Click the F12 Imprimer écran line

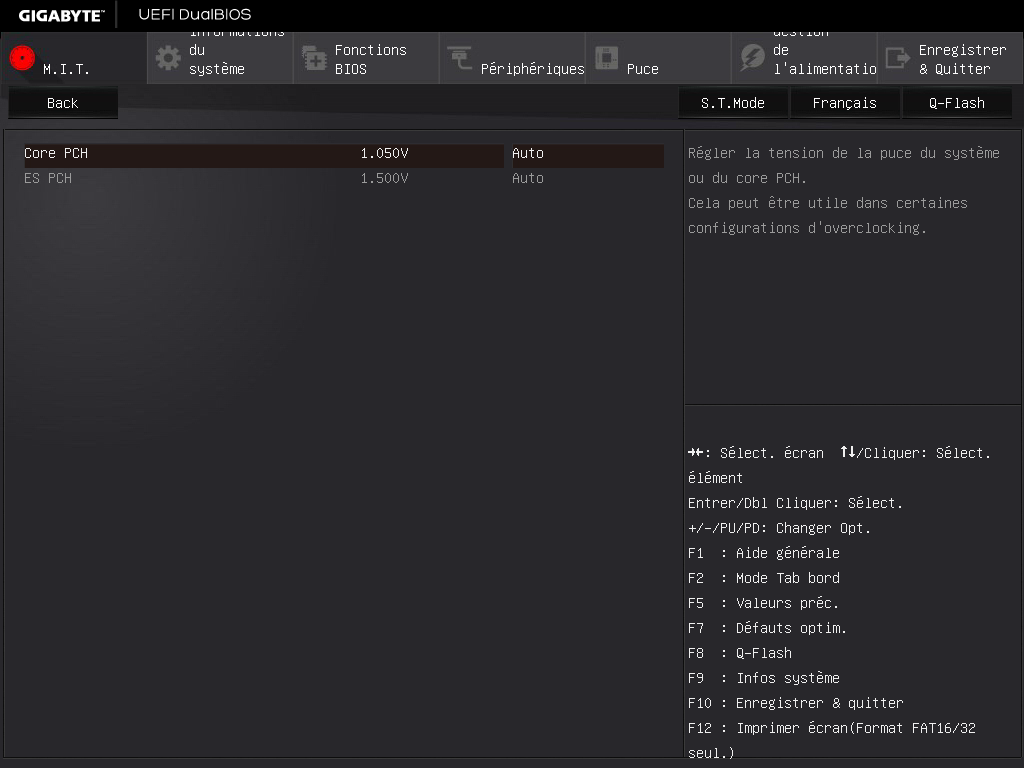(831, 741)
